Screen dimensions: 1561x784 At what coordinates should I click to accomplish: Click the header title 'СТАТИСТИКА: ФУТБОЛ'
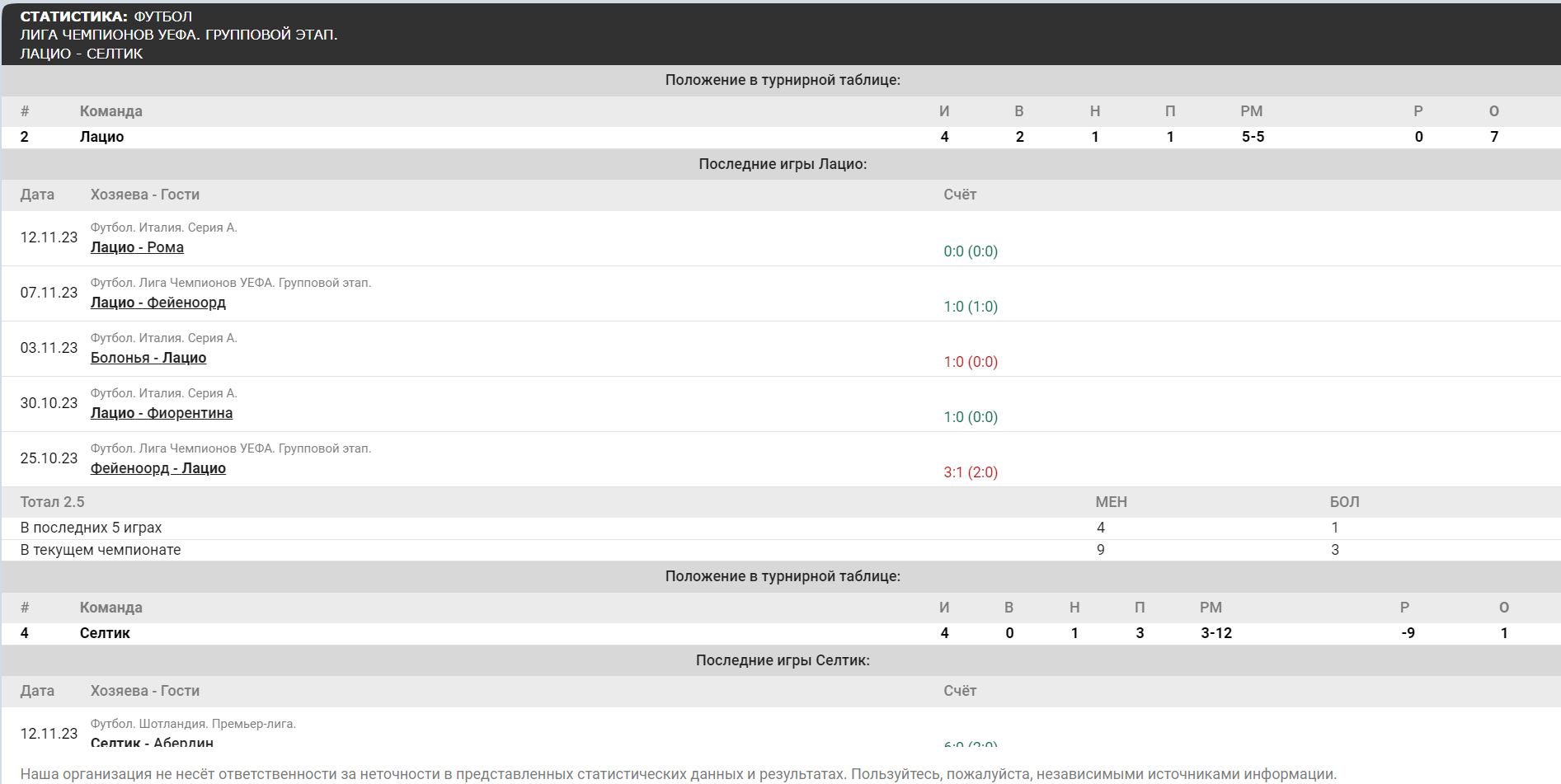pyautogui.click(x=106, y=16)
